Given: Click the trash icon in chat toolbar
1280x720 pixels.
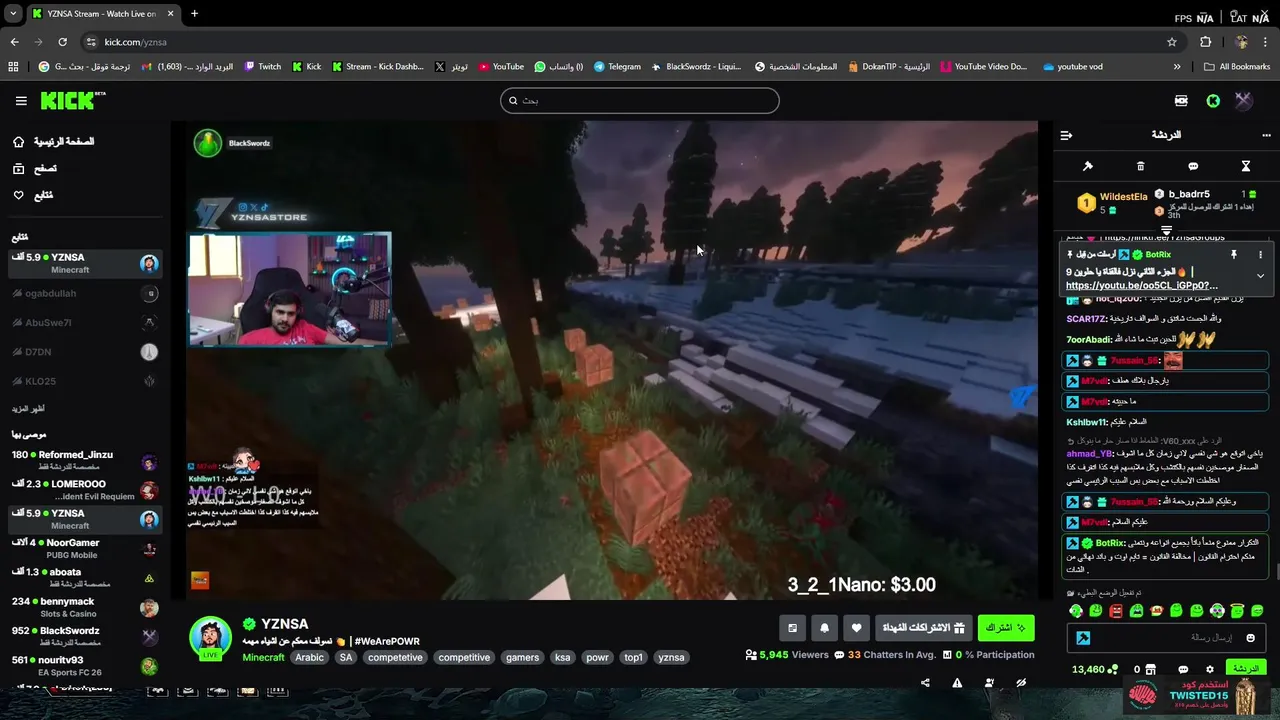Looking at the screenshot, I should 1140,166.
